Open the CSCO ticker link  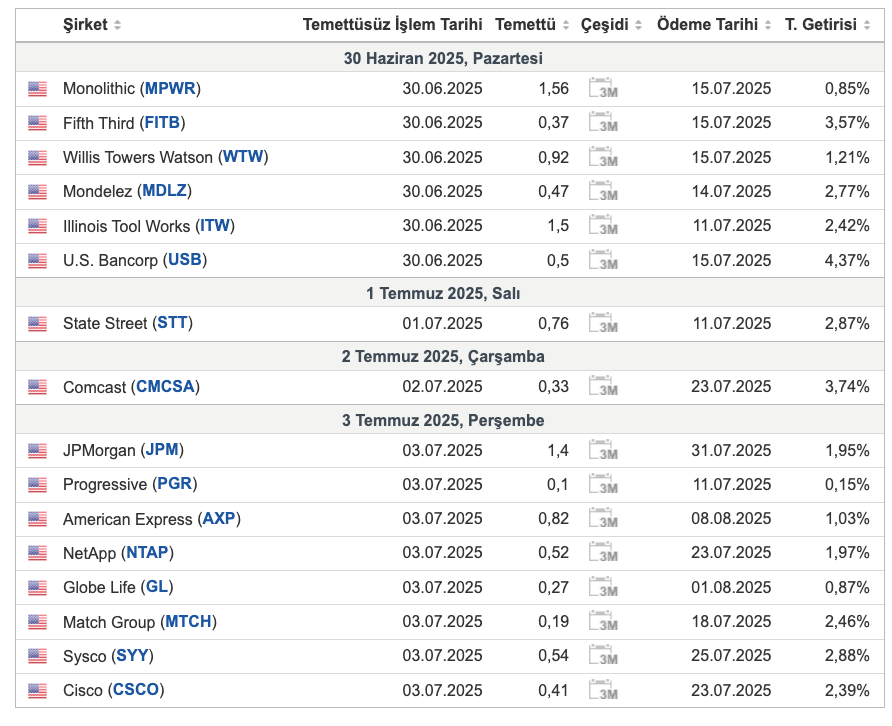(x=136, y=690)
